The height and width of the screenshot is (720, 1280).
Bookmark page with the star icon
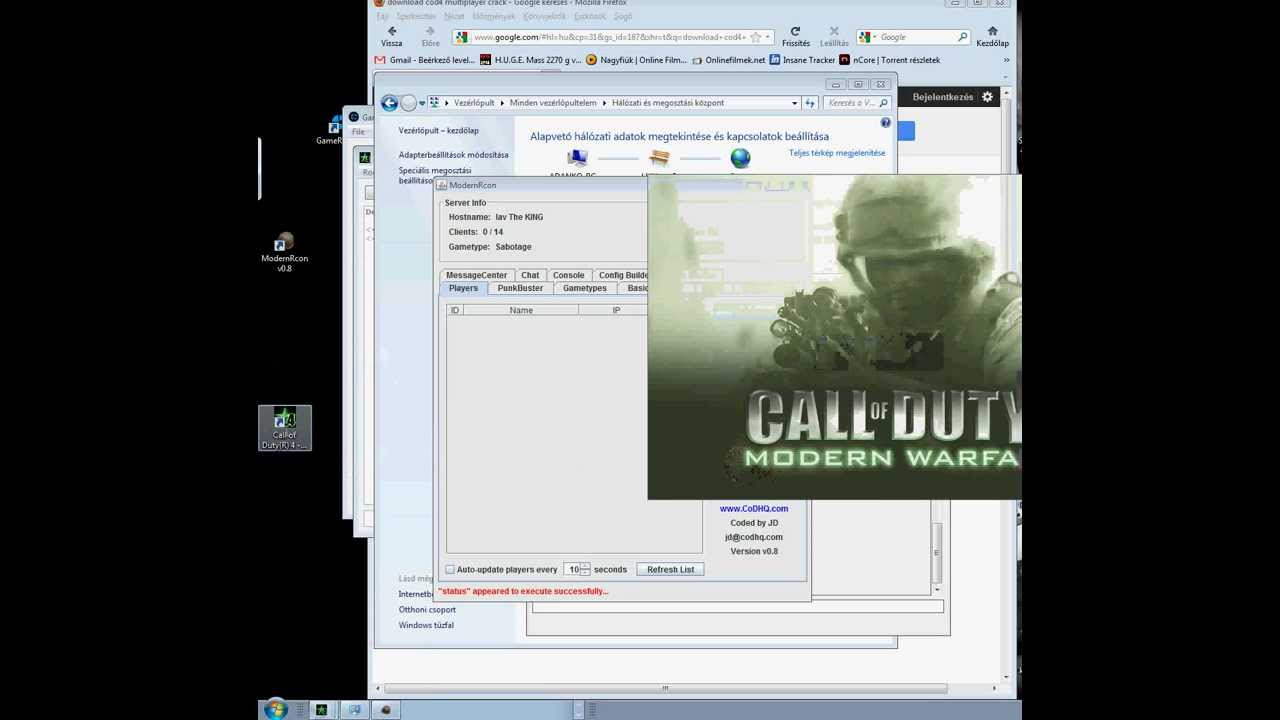click(x=757, y=37)
